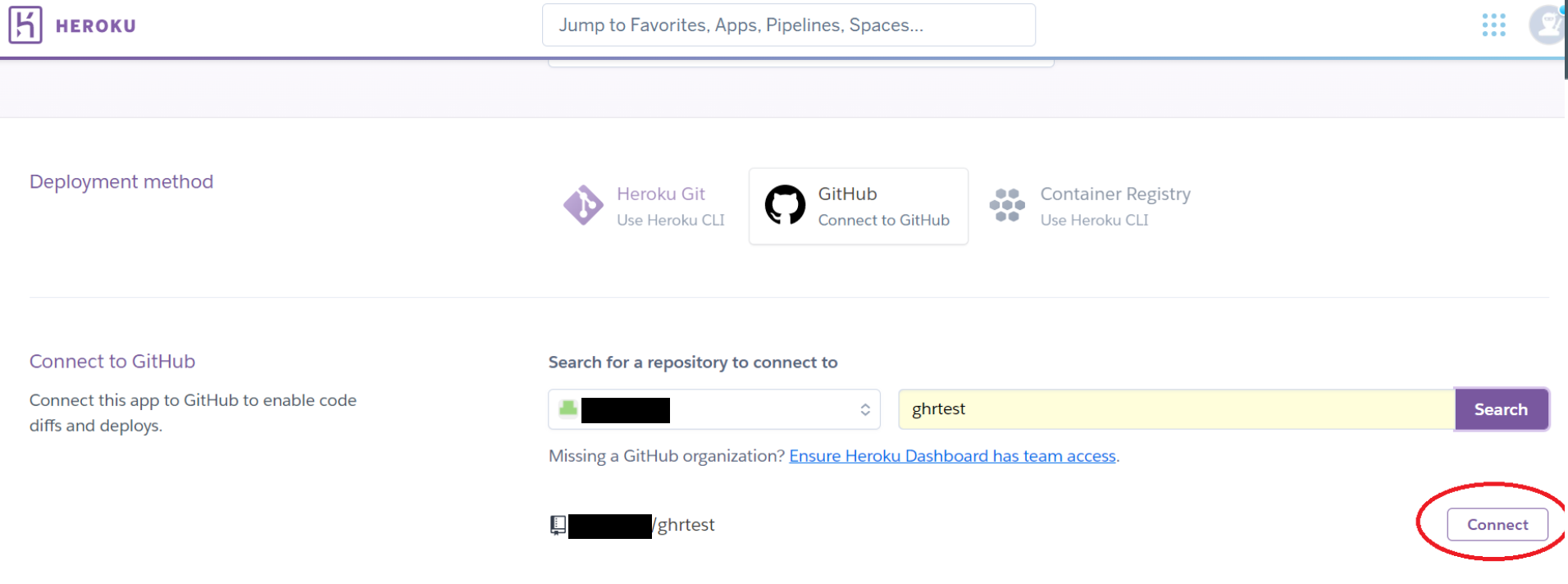Click the GitHub Octocat icon

(785, 205)
